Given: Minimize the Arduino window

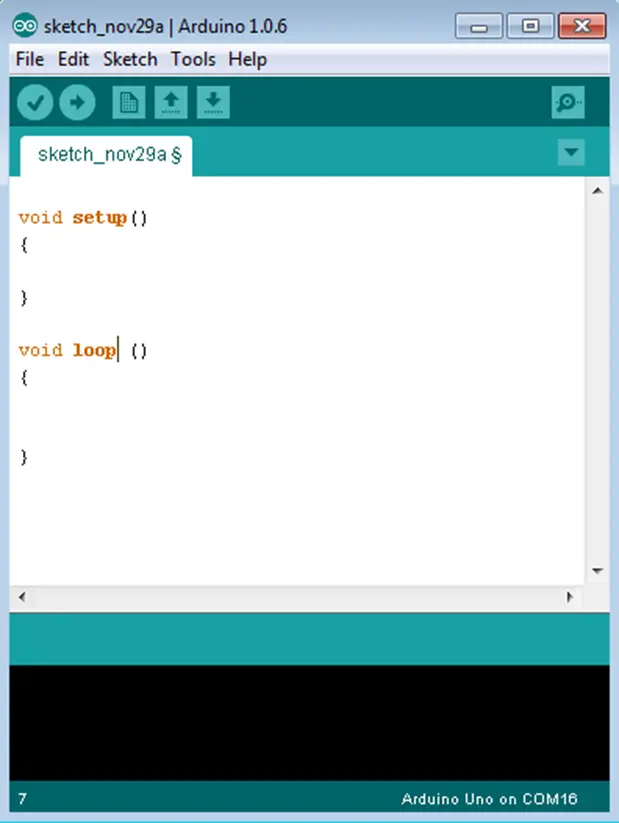Looking at the screenshot, I should [479, 26].
